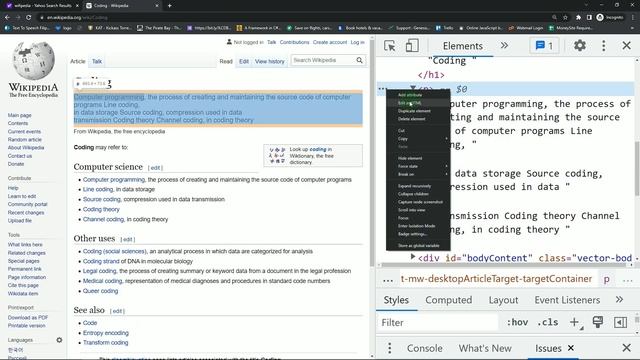Click the browser back arrow

7,17
